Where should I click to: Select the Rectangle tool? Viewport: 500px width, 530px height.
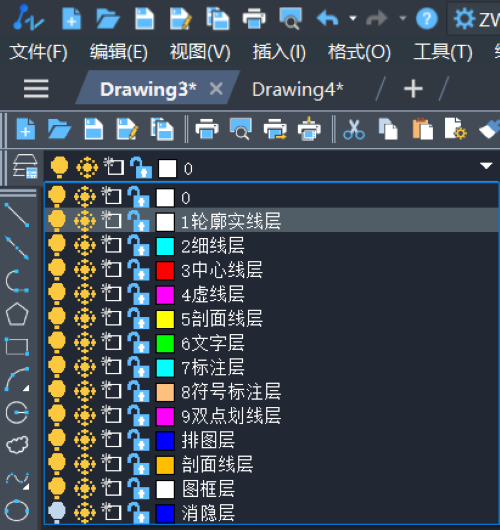pos(17,346)
